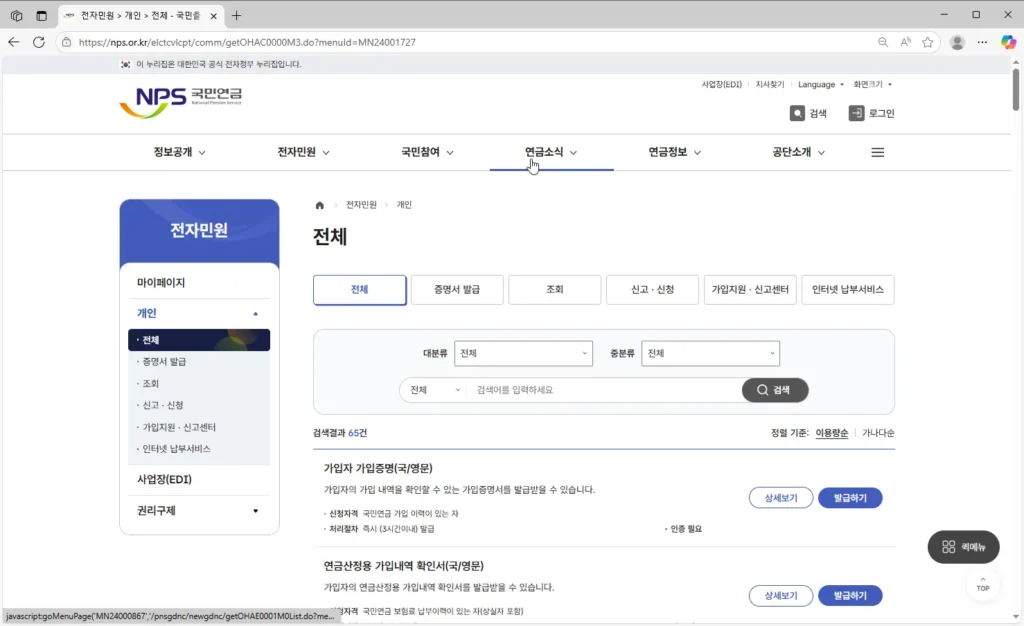Click the tab actions menu icon

(x=41, y=16)
